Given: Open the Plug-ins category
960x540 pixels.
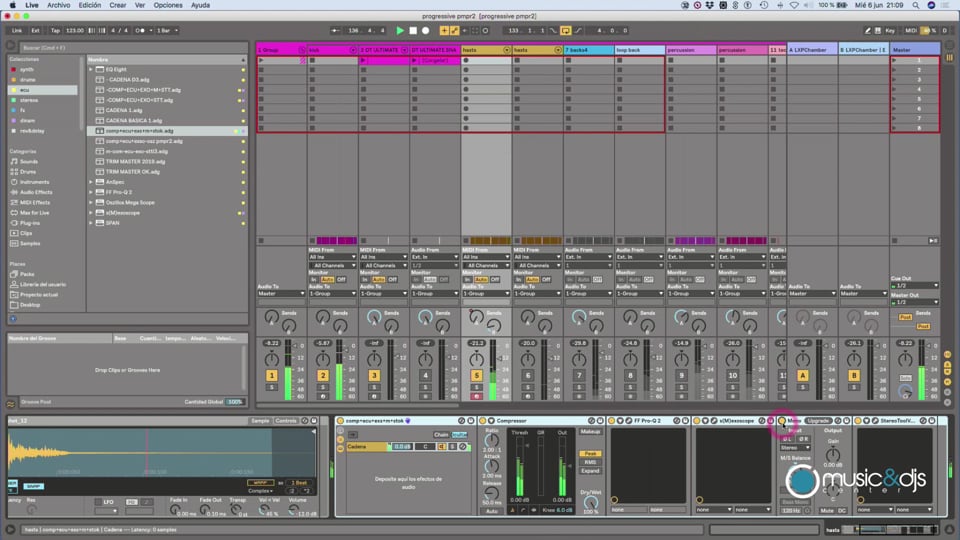Looking at the screenshot, I should click(29, 223).
